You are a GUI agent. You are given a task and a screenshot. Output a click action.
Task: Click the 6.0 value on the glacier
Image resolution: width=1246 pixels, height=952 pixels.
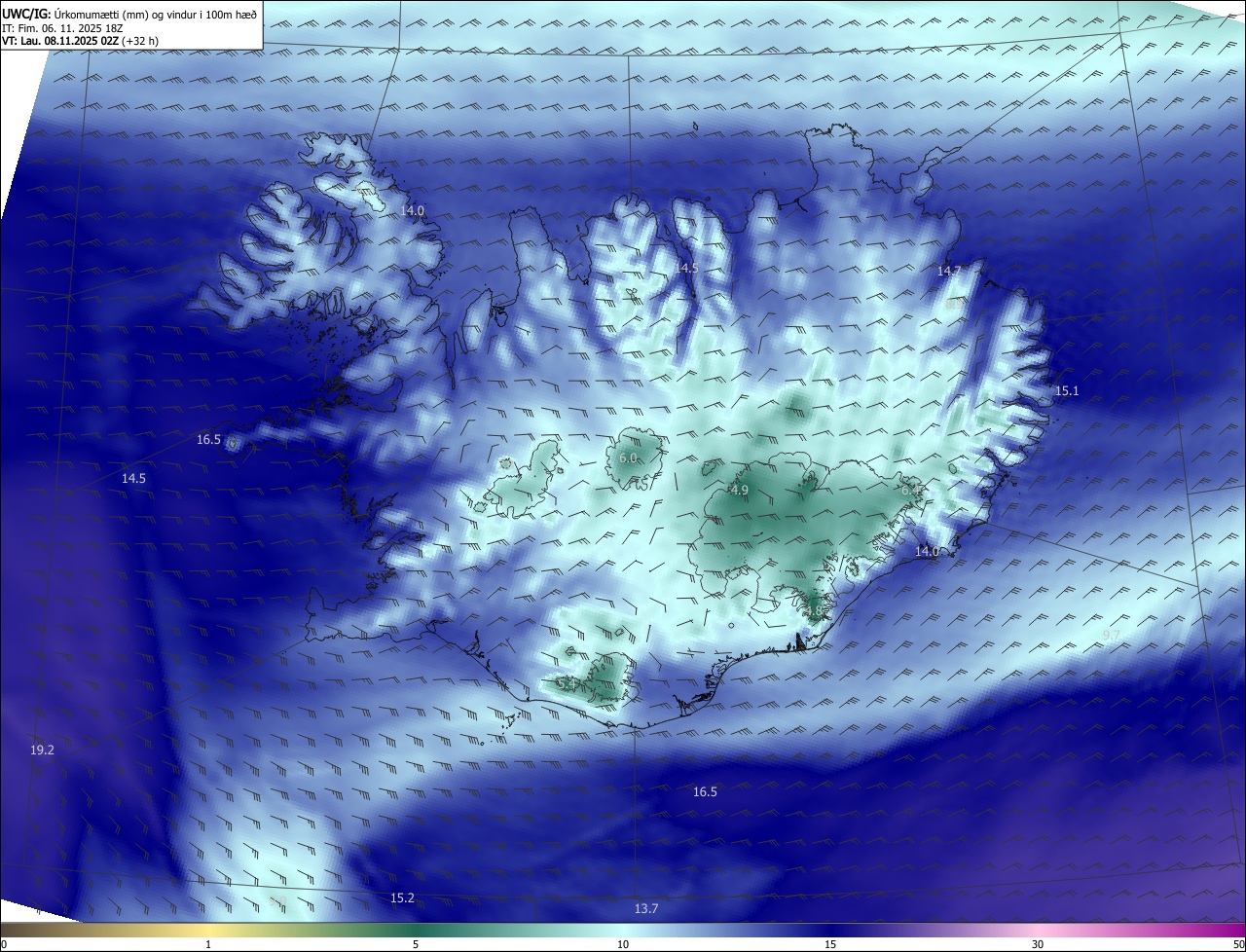click(628, 458)
